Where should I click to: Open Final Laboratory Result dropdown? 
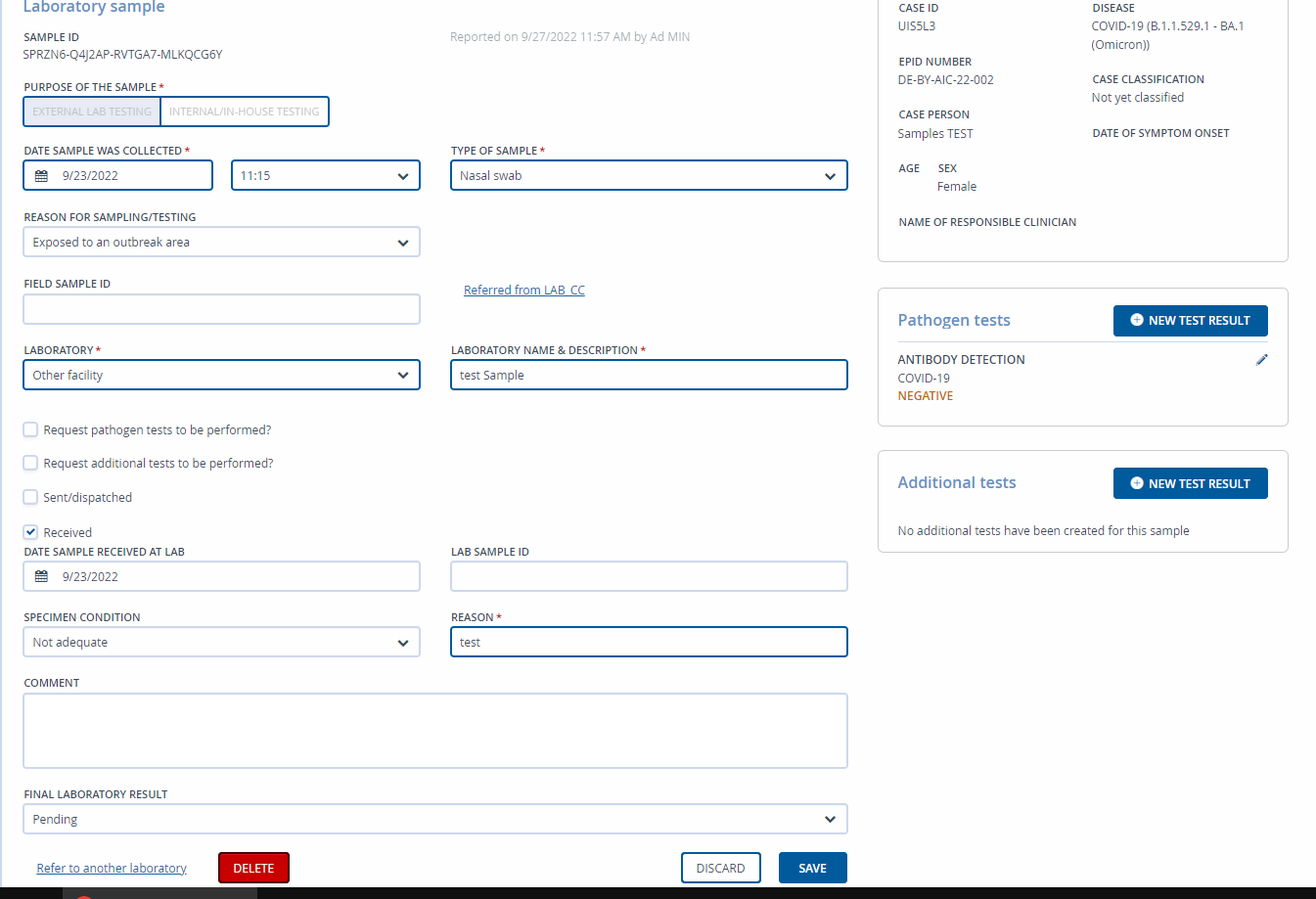(435, 819)
